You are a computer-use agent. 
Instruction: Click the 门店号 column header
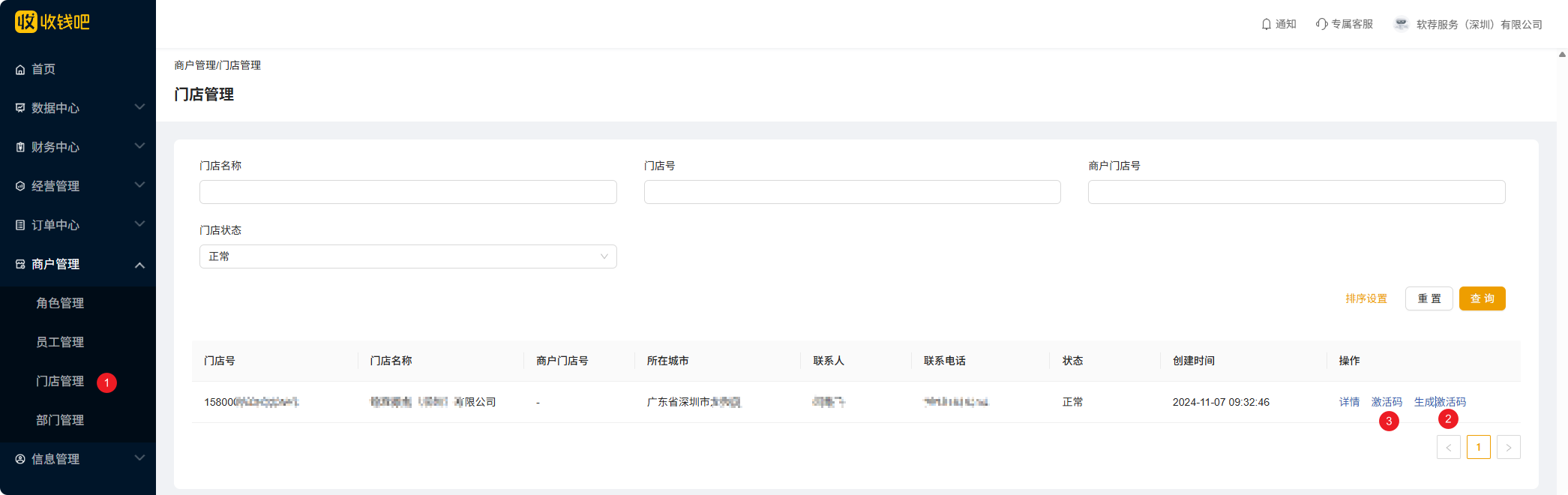coord(220,361)
